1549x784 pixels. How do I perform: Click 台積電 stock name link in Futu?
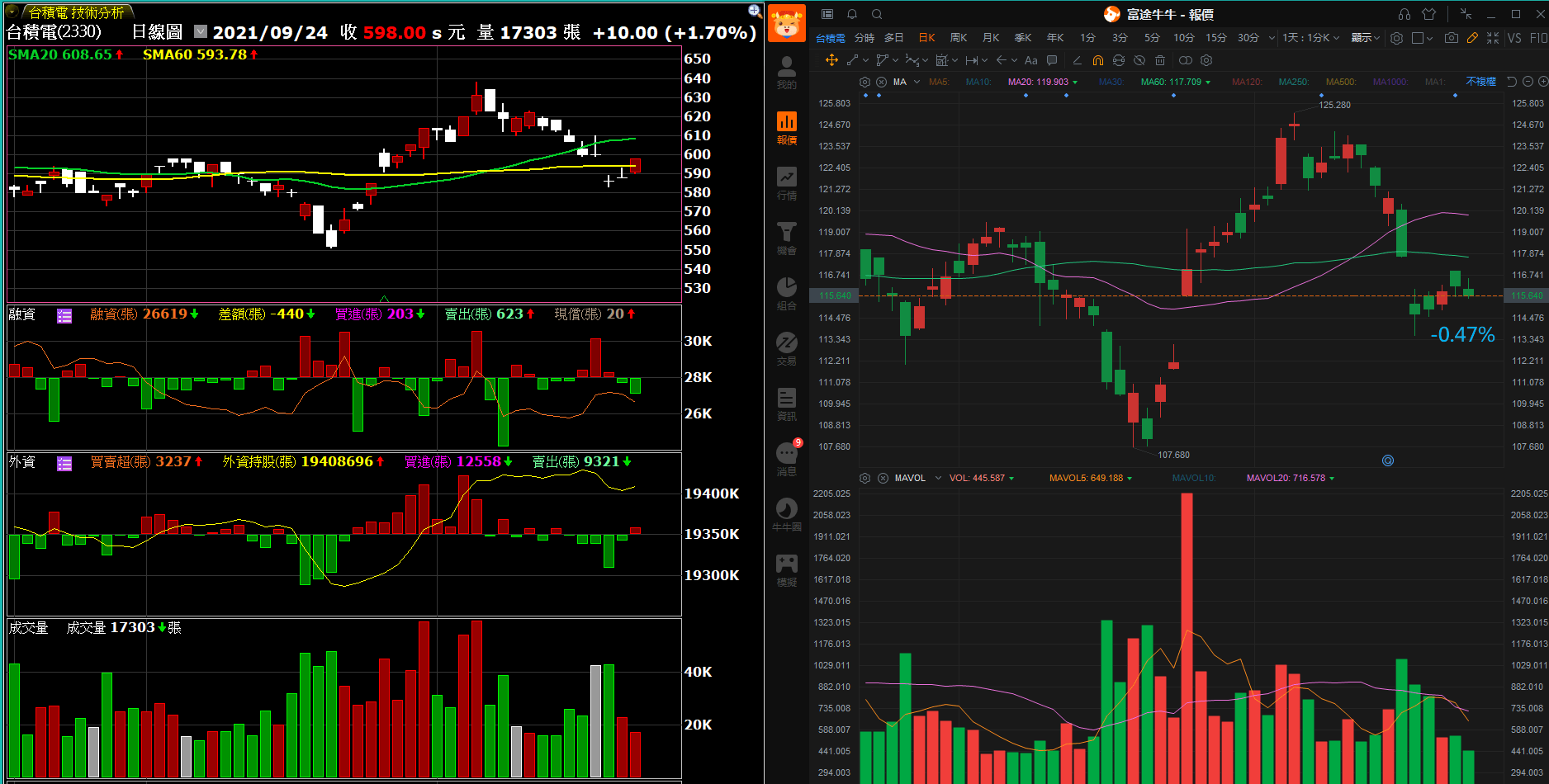click(830, 38)
